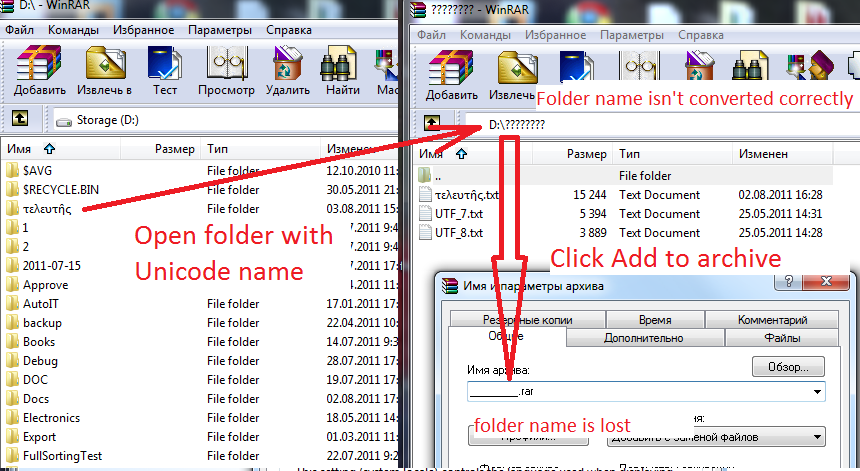Open Команды menu in left WinRAR window

(73, 30)
